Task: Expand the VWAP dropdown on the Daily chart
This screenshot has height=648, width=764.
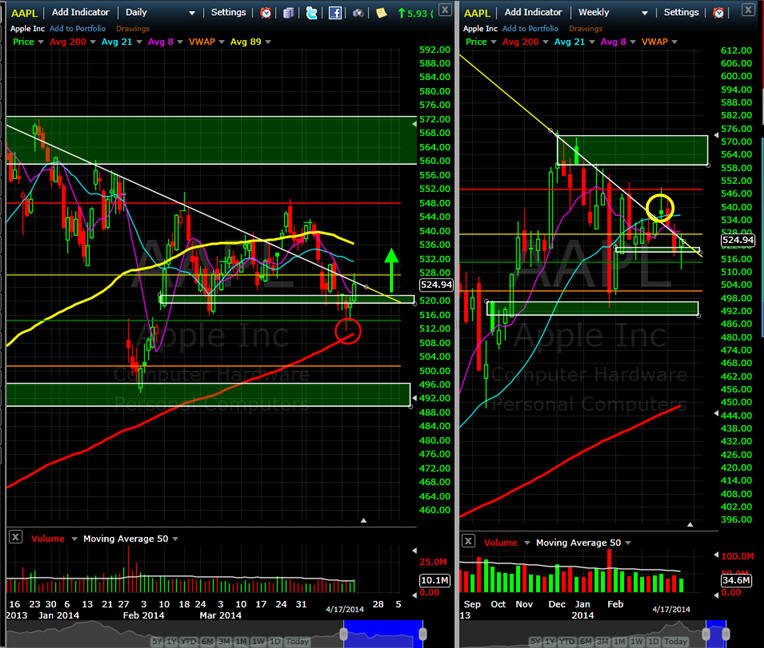Action: [222, 42]
